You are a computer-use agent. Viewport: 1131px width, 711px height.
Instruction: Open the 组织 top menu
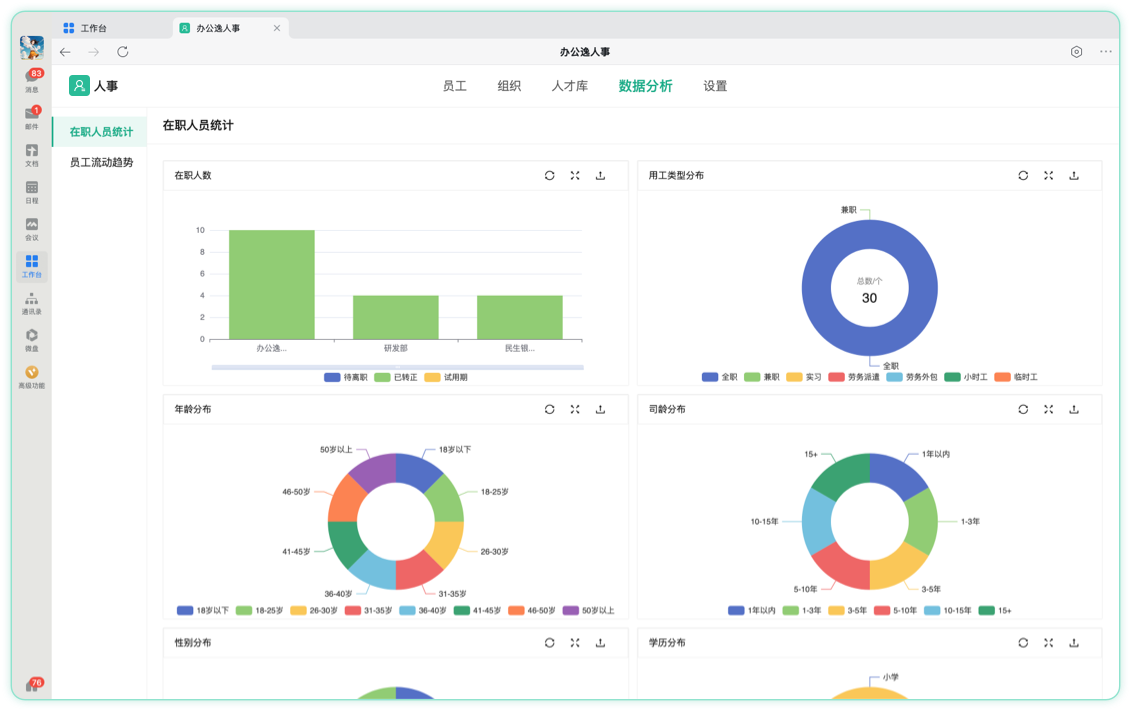coord(509,86)
